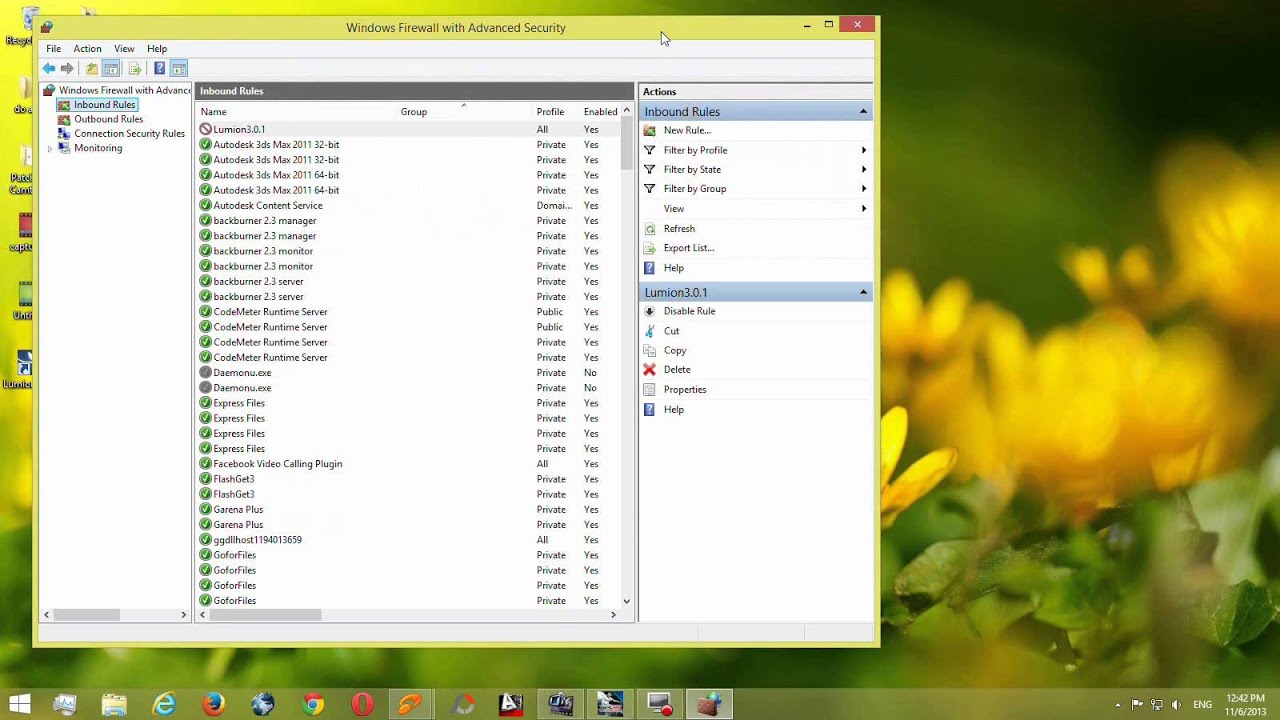Select Connection Security Rules in the tree
This screenshot has width=1280, height=720.
(x=129, y=133)
